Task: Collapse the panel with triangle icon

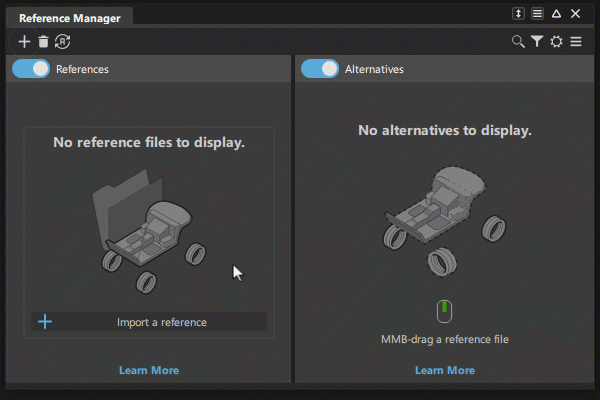Action: [x=556, y=14]
